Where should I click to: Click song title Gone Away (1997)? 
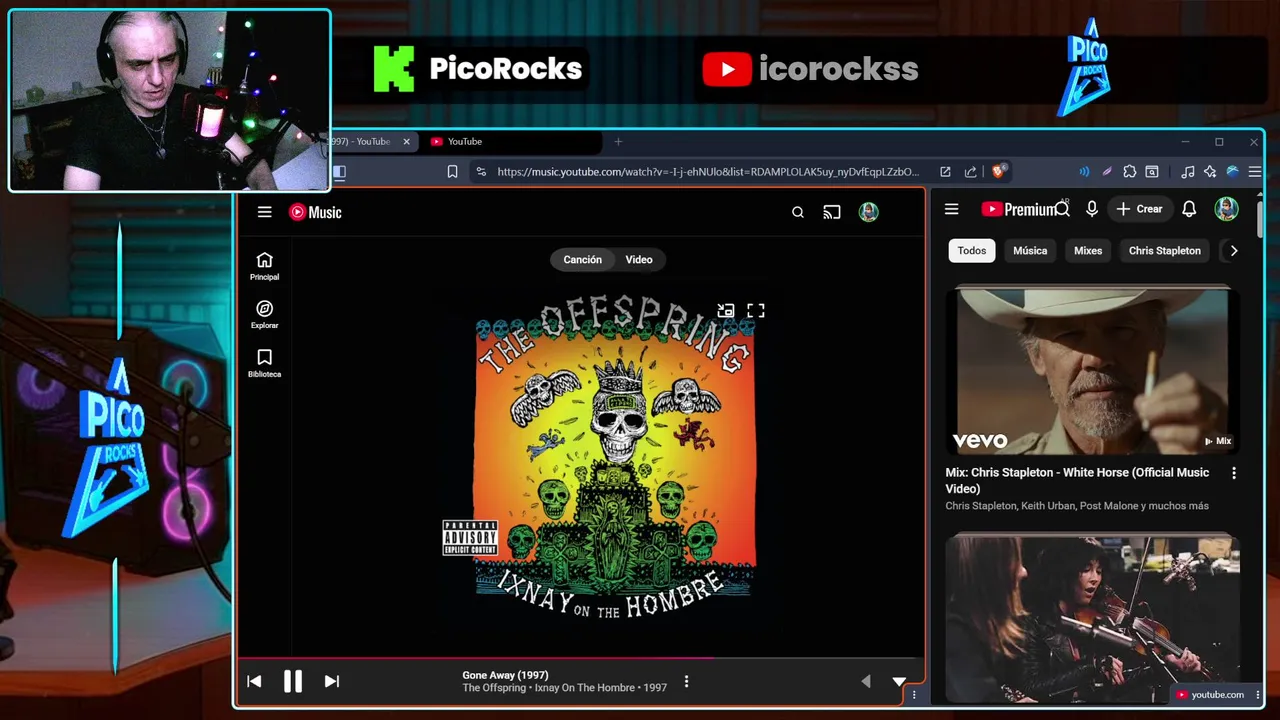pos(505,675)
